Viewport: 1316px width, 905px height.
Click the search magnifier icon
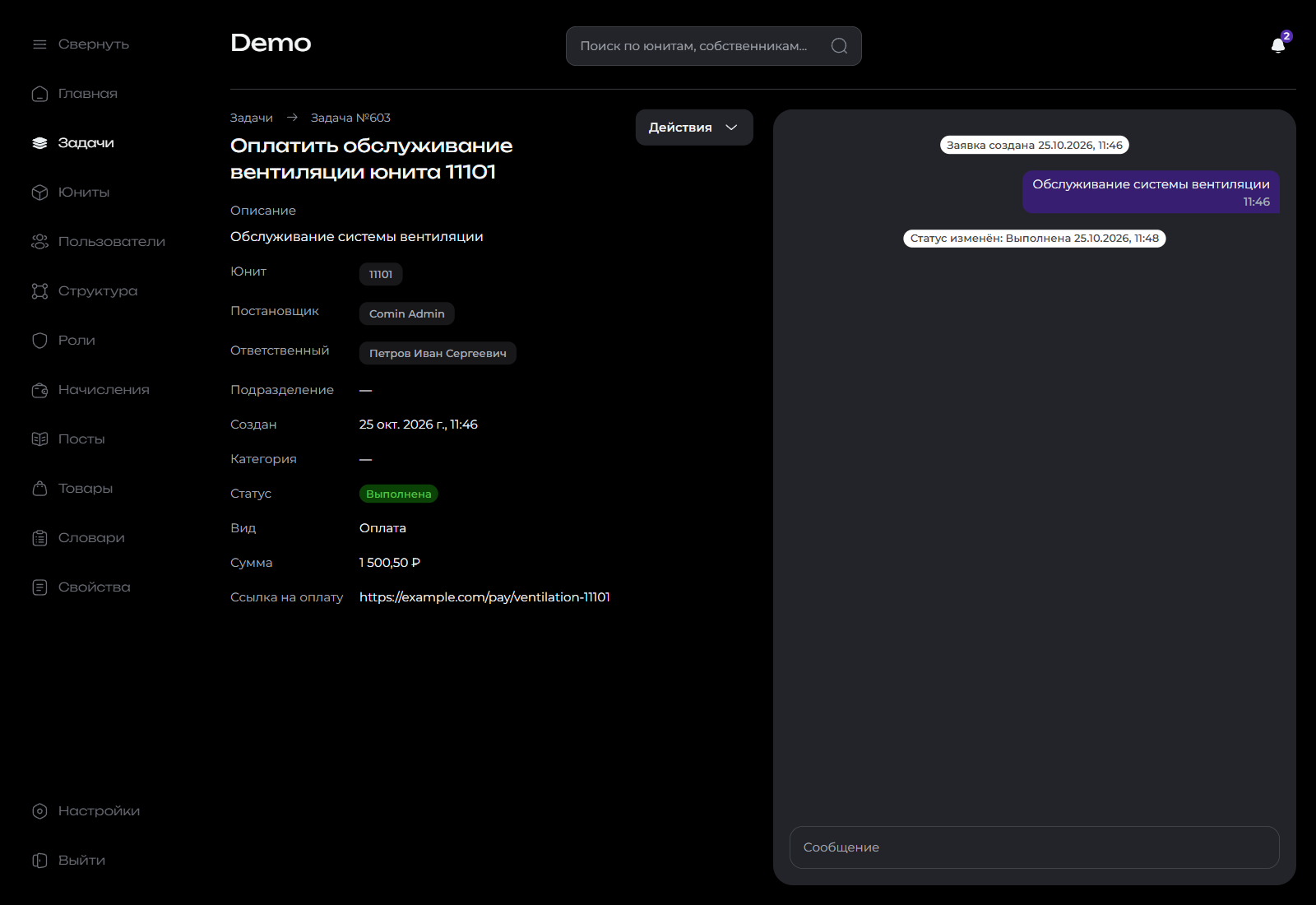(x=839, y=46)
